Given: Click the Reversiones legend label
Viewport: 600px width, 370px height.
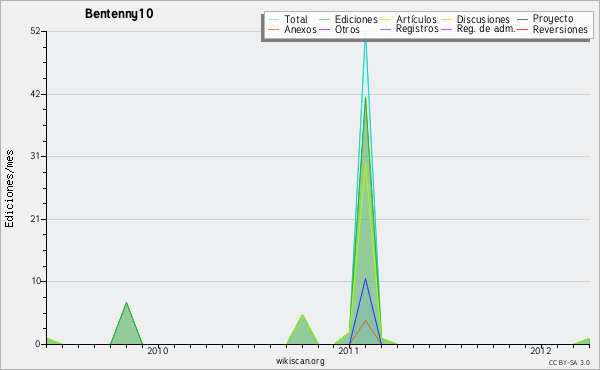Looking at the screenshot, I should pyautogui.click(x=560, y=29).
